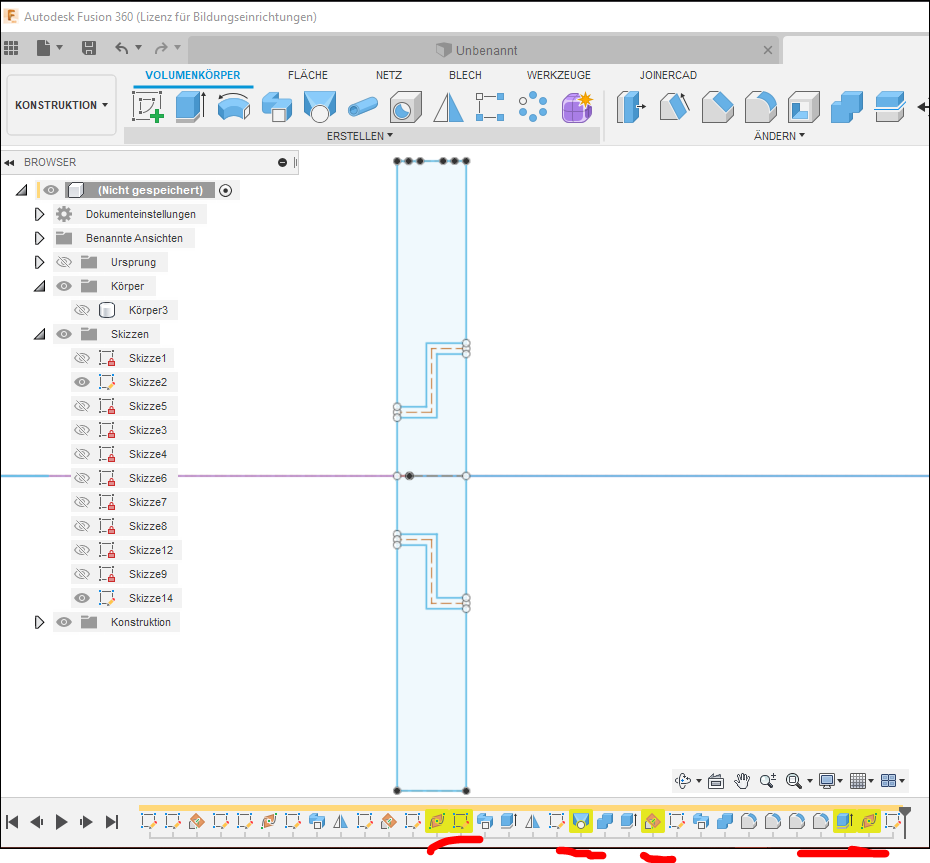Switch to the FLÄCHE tab
The image size is (930, 863).
(308, 74)
